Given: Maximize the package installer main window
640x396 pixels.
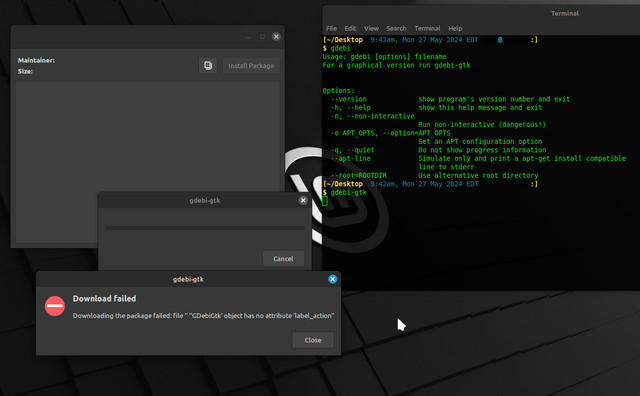Looking at the screenshot, I should click(x=262, y=37).
